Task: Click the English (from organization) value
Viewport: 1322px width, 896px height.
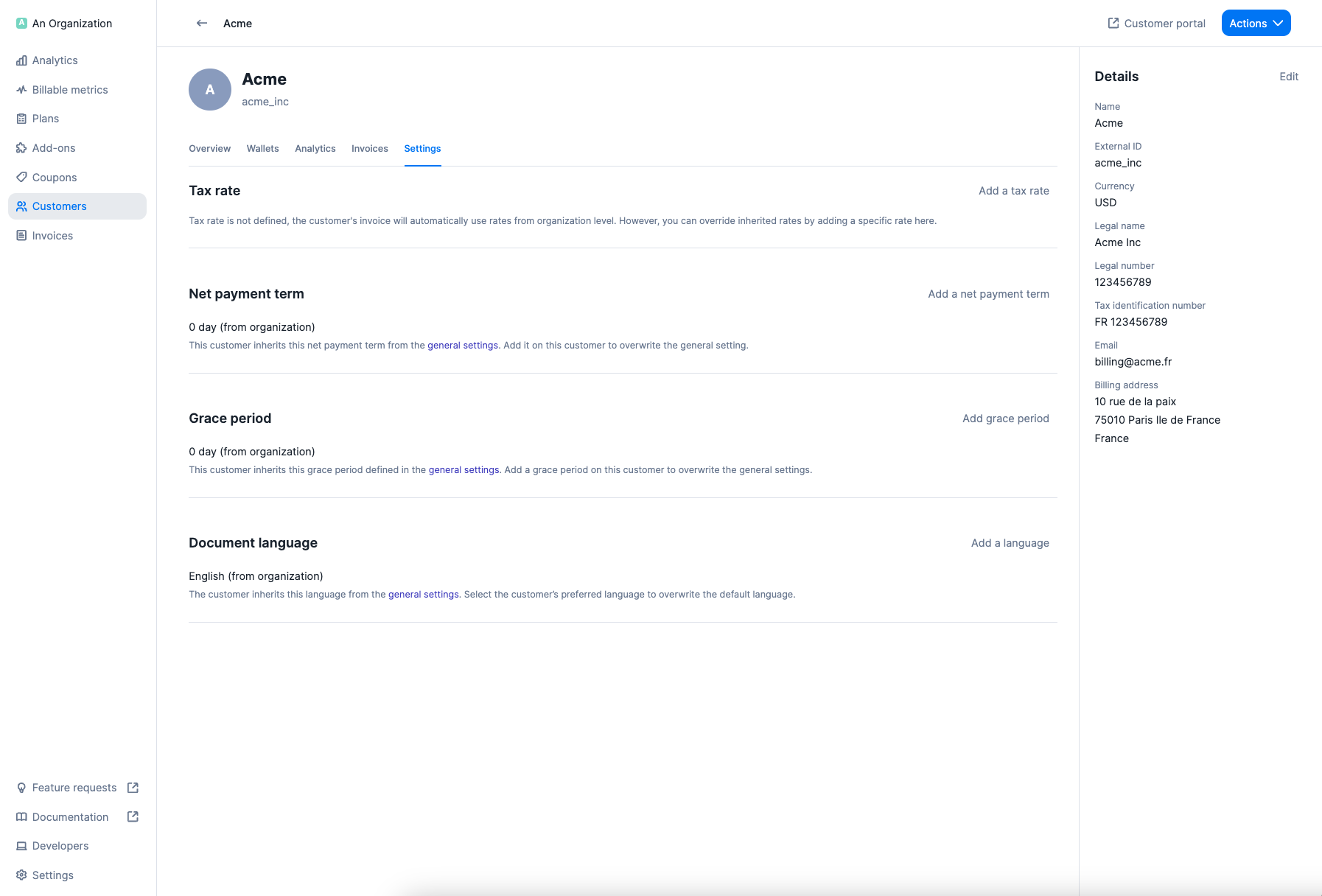Action: [x=256, y=576]
